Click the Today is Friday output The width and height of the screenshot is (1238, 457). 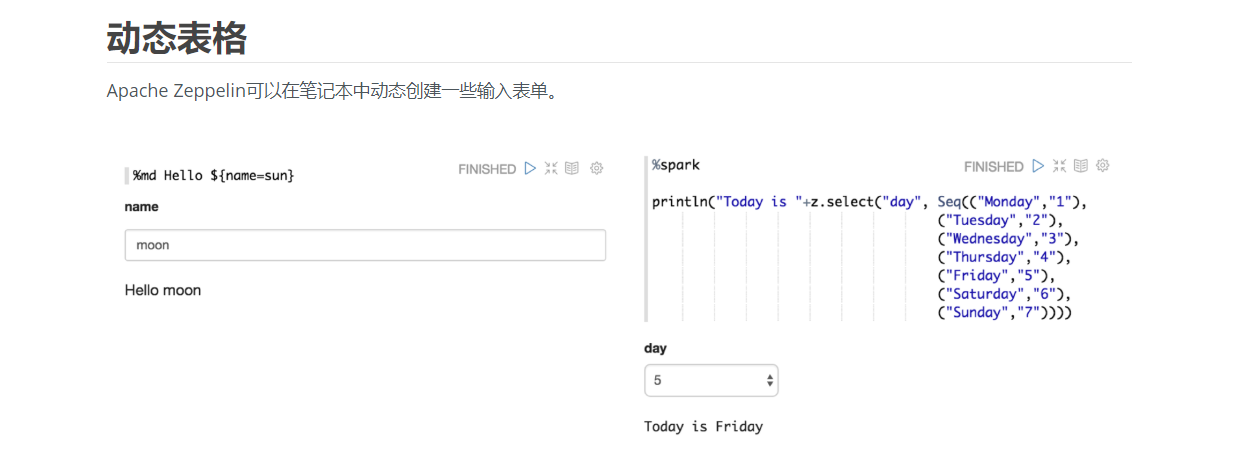coord(703,427)
